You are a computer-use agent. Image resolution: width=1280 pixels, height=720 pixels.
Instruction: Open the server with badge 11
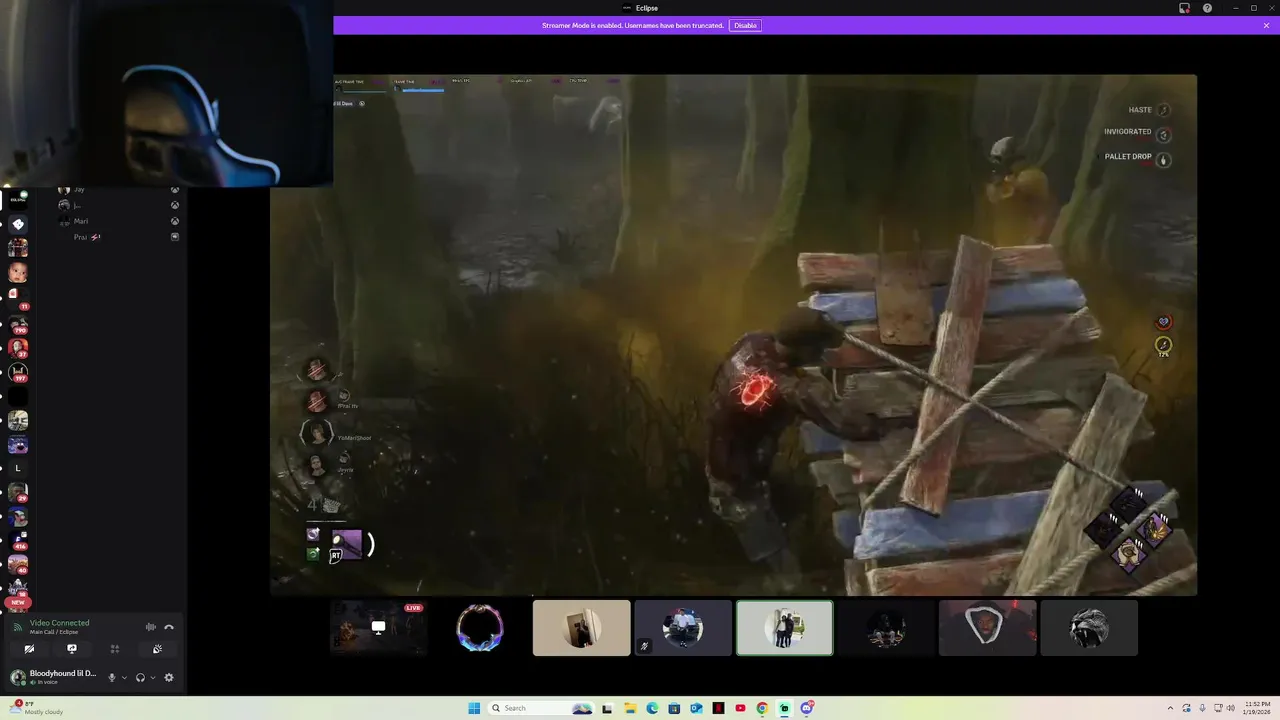coord(18,298)
